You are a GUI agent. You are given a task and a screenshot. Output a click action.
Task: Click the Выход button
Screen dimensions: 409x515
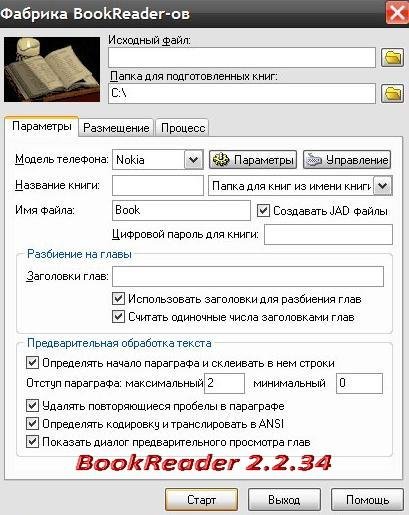[x=284, y=499]
